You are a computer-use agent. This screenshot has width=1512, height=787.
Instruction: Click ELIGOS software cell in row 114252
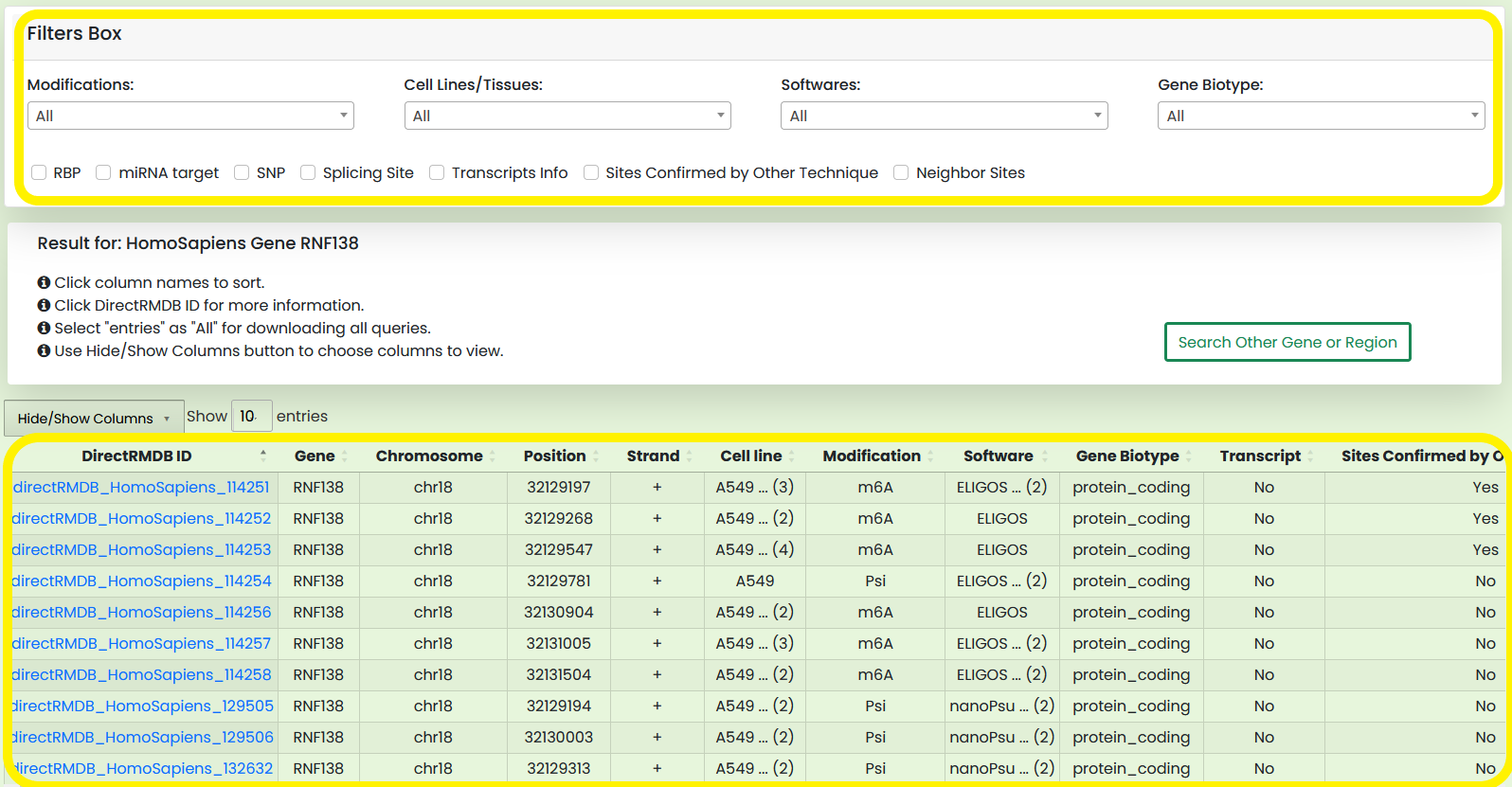click(x=1002, y=518)
